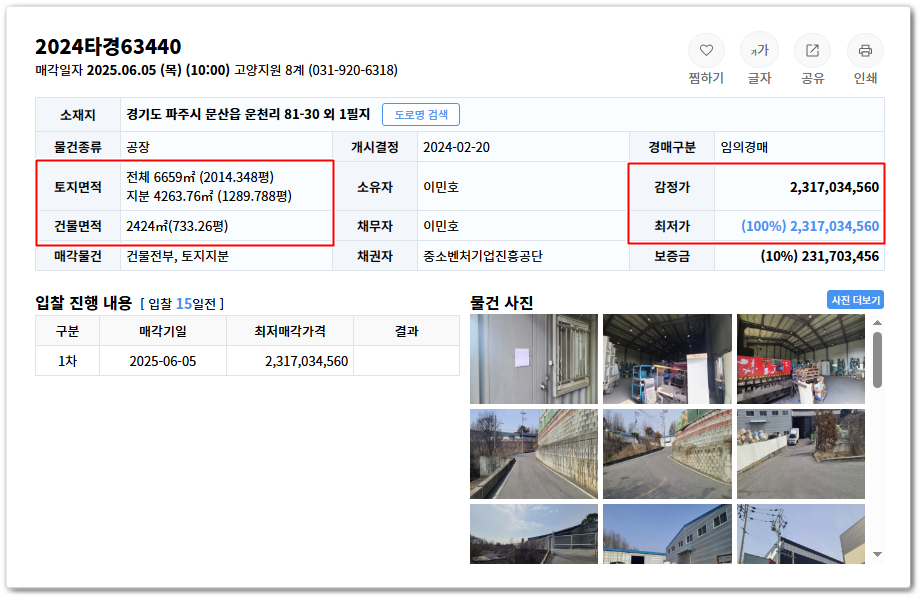Image resolution: width=923 pixels, height=600 pixels.
Task: Click the 인쇄 printer icon
Action: pos(865,51)
